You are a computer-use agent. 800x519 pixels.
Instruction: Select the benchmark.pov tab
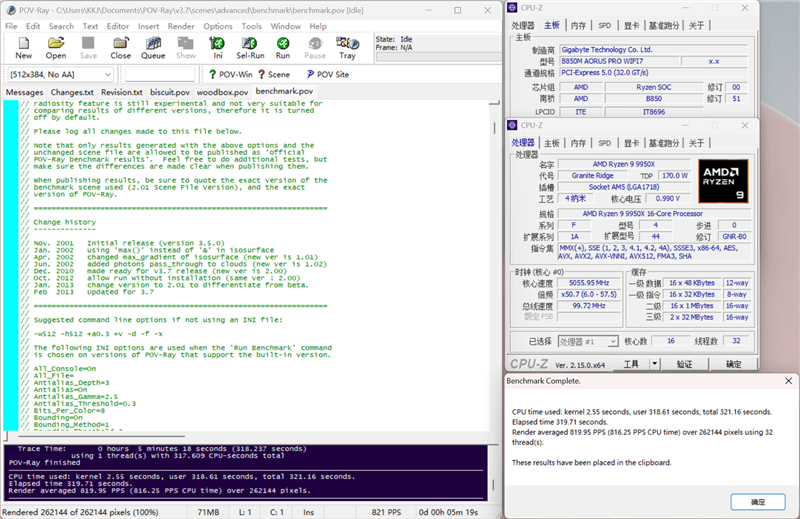click(x=284, y=91)
